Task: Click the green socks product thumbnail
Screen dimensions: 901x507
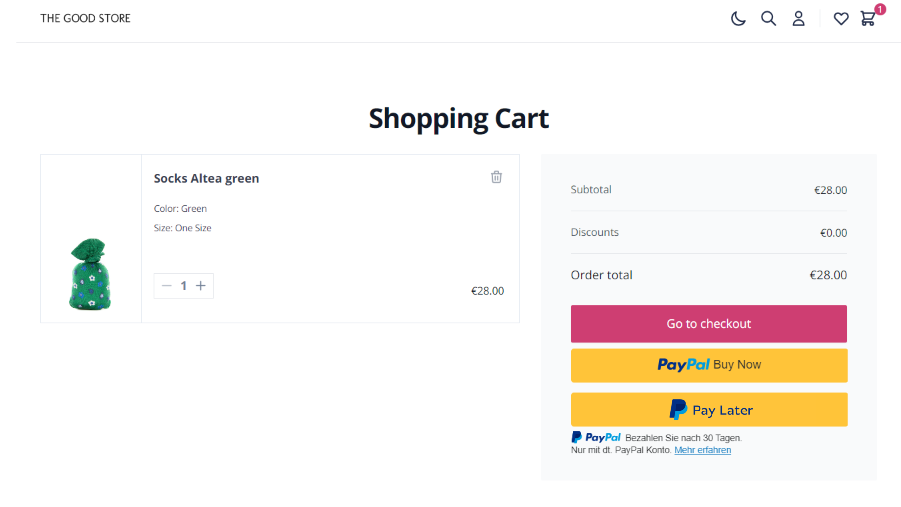Action: 90,274
